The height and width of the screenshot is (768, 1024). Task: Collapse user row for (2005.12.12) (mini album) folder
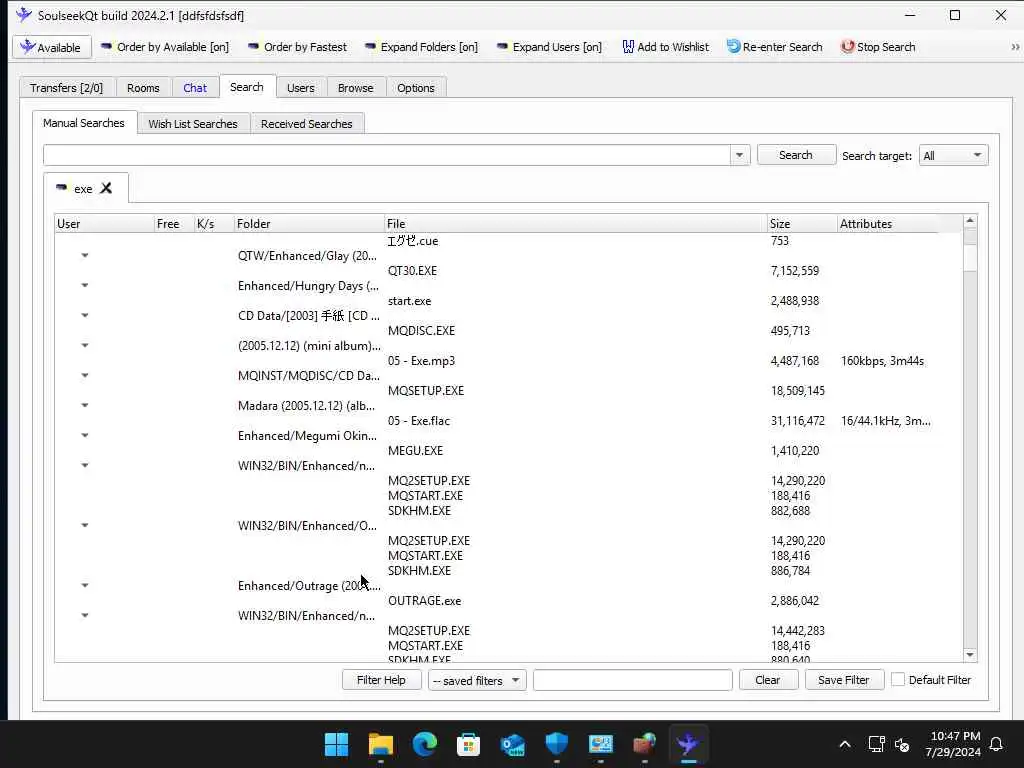coord(85,345)
